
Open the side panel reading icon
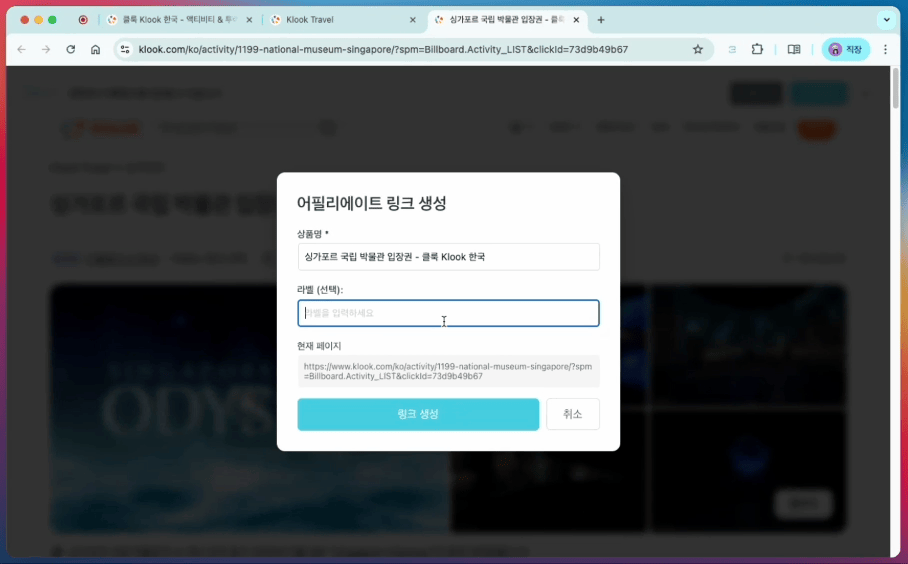pos(794,50)
